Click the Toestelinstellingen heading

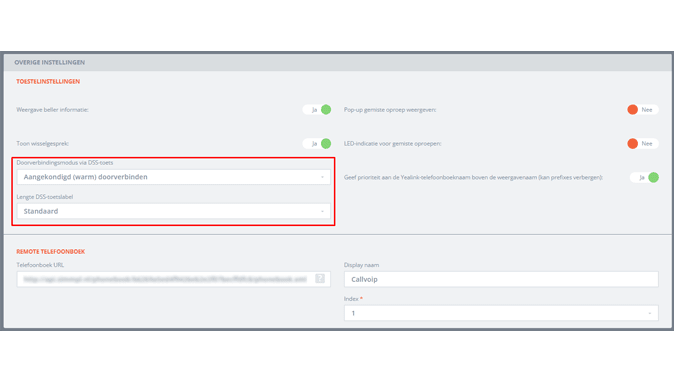tap(48, 81)
